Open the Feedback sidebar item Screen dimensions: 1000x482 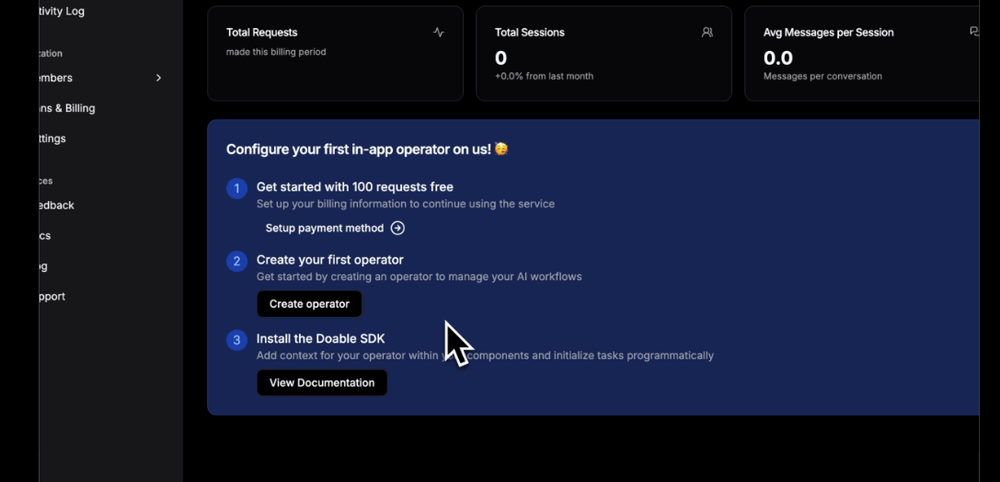pos(57,205)
